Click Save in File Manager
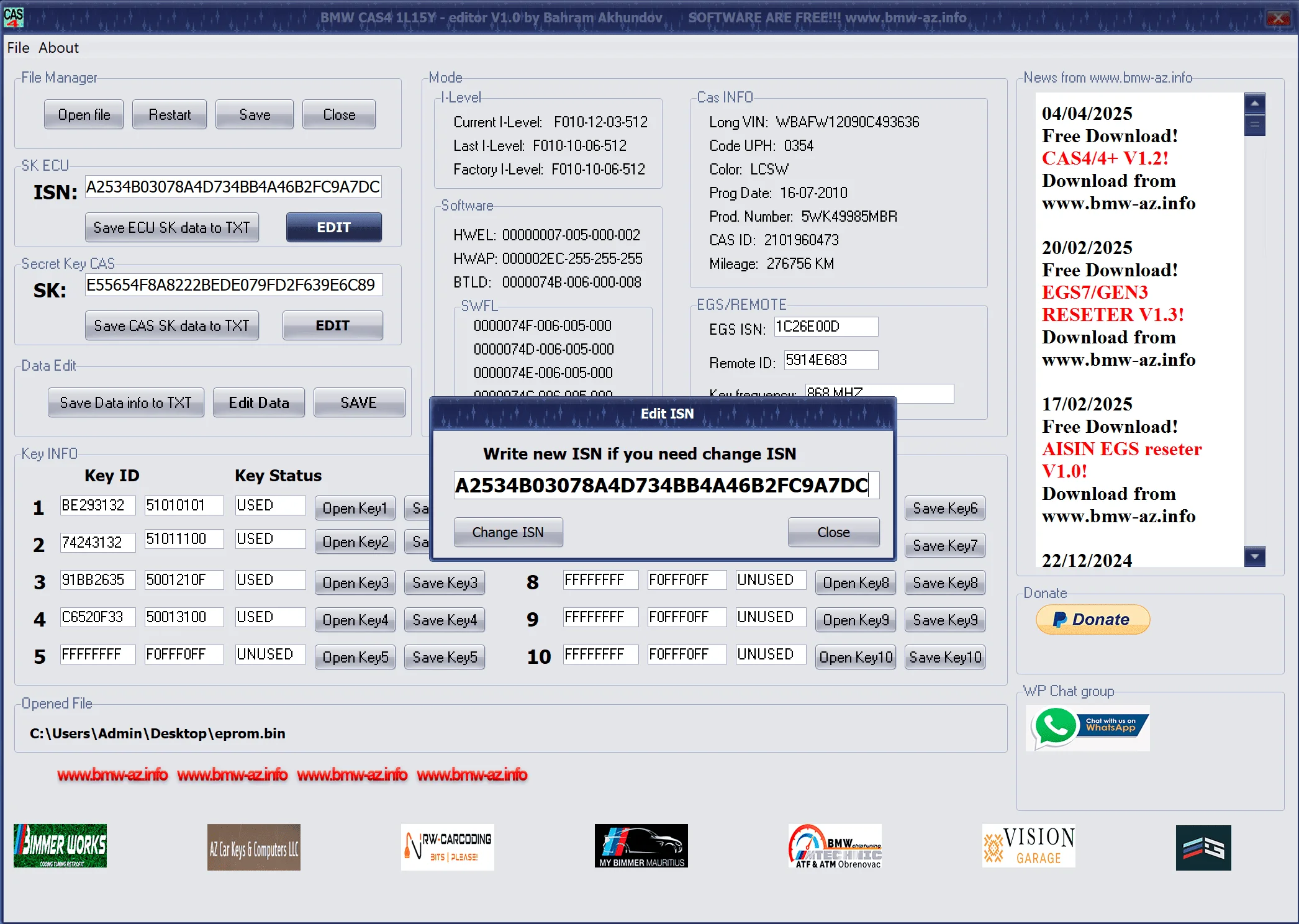1299x924 pixels. point(255,114)
